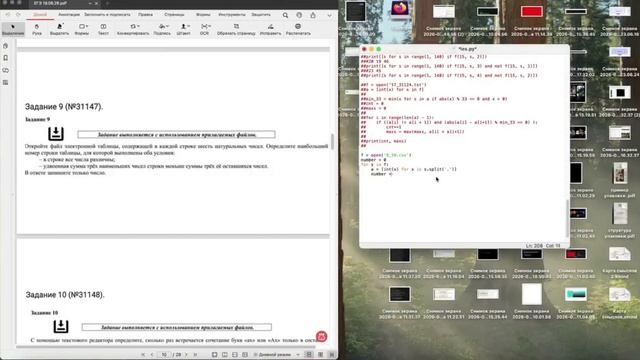Open the Формы ribbon tab
Image resolution: width=640 pixels, height=360 pixels.
(x=203, y=15)
